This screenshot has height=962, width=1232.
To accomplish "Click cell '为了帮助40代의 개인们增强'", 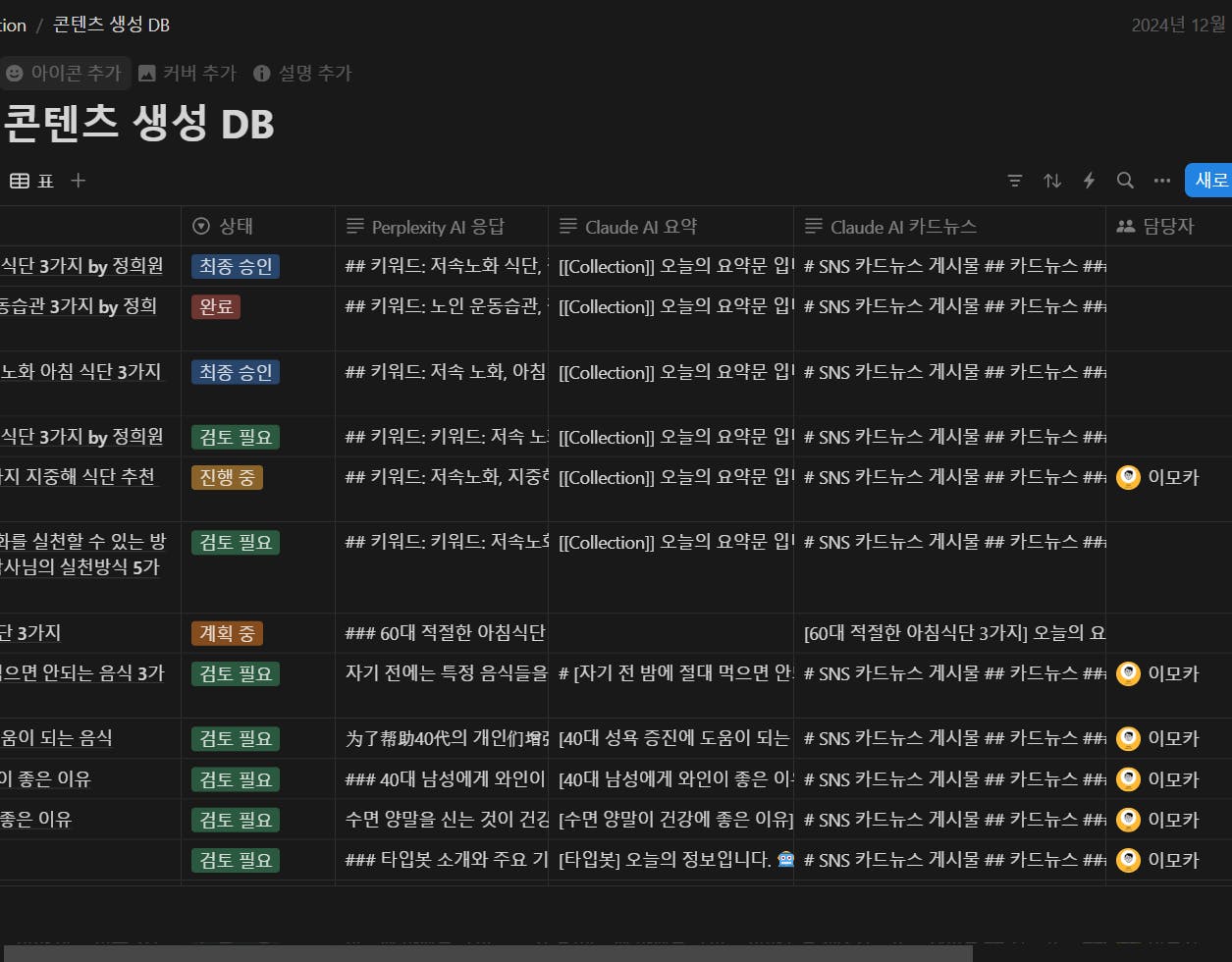I will [442, 738].
